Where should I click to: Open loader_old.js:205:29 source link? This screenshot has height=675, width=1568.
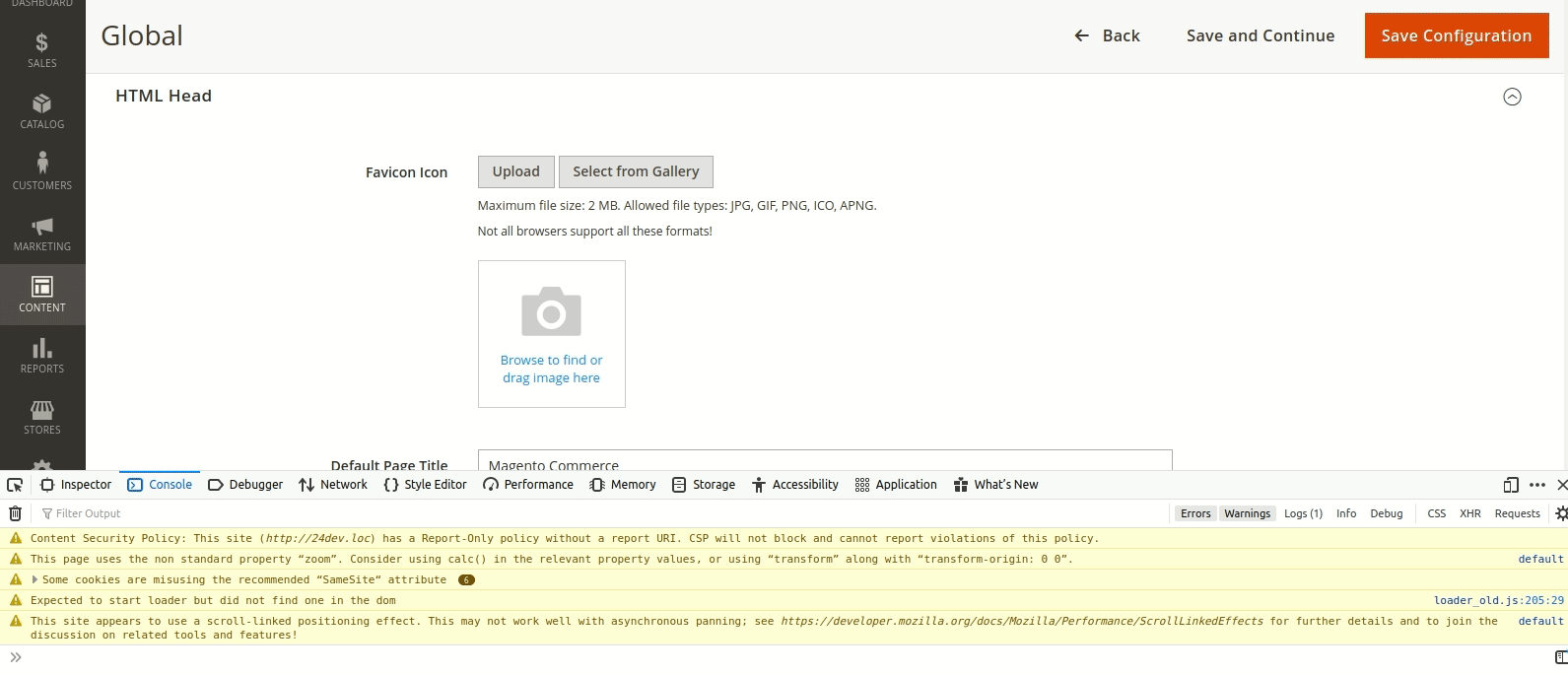pyautogui.click(x=1499, y=600)
